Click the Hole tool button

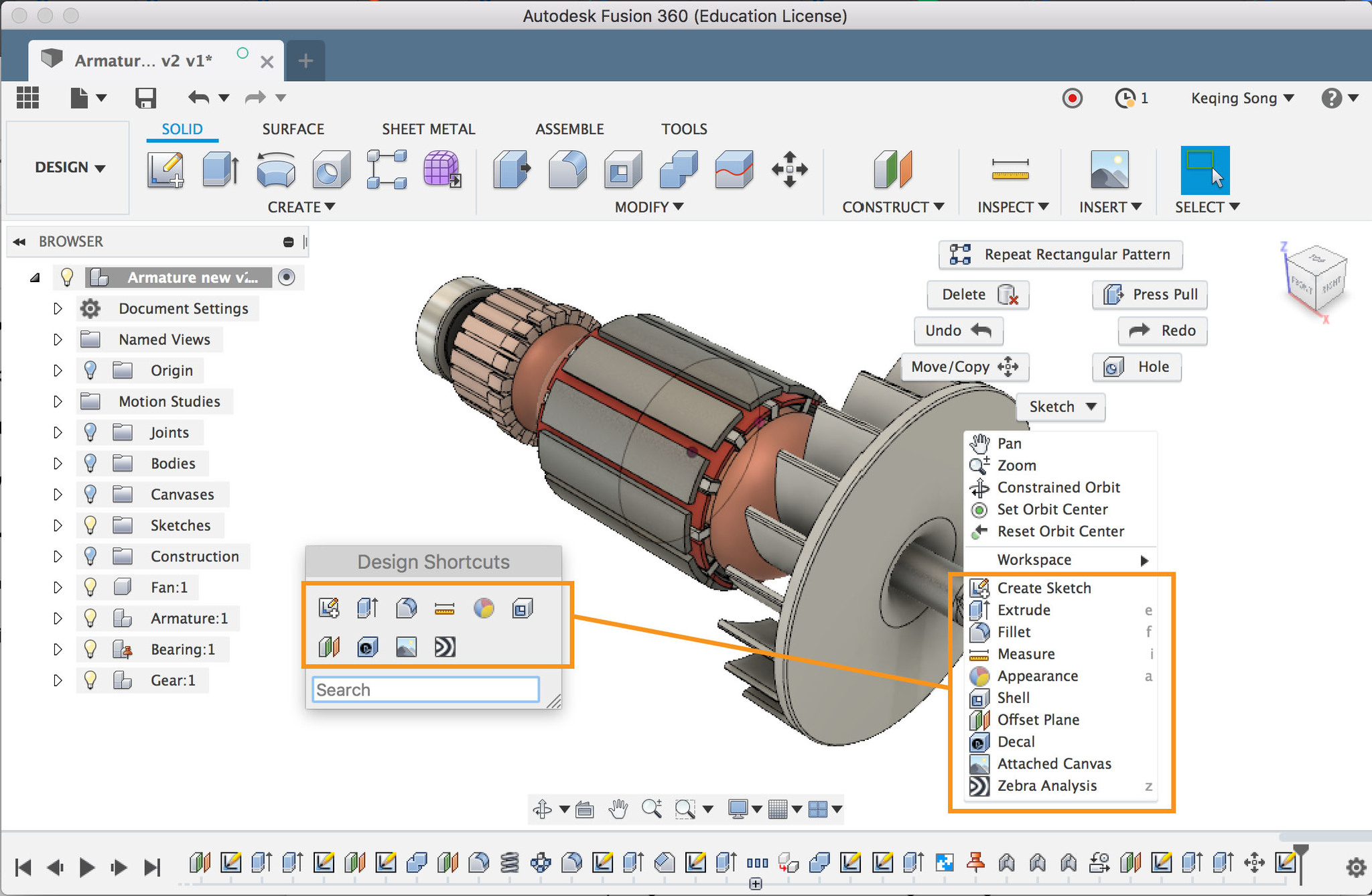click(x=1140, y=367)
